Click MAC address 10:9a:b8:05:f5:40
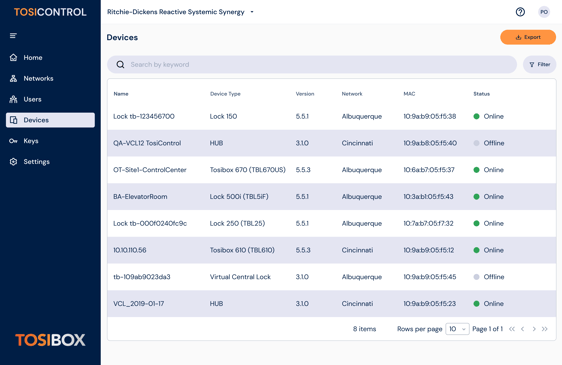562x365 pixels. point(430,143)
